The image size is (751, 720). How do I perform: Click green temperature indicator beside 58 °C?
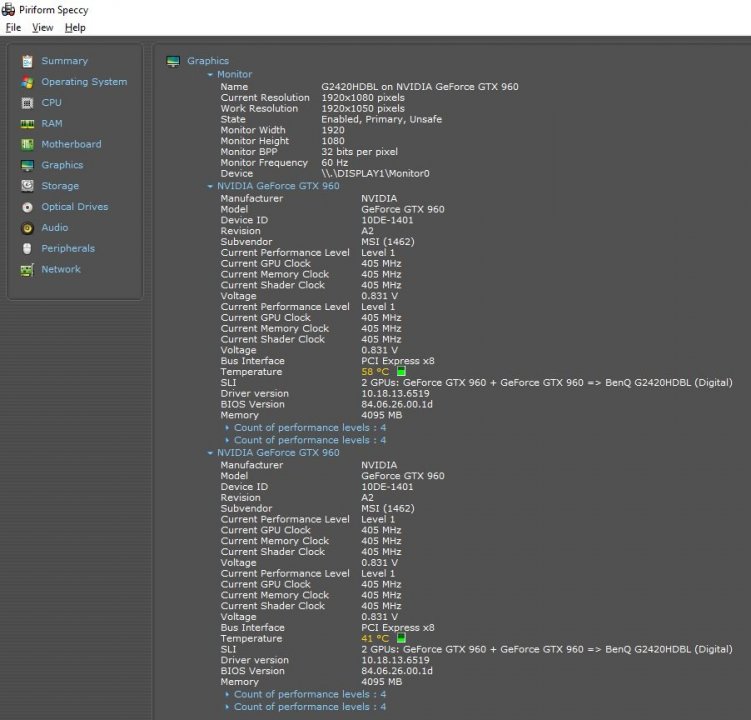401,371
